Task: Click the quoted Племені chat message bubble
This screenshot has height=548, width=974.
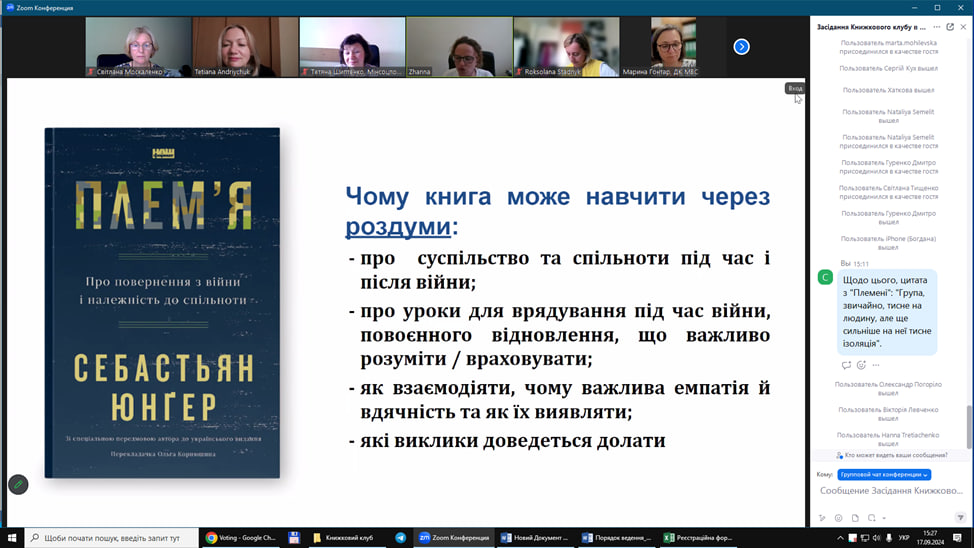Action: tap(886, 312)
